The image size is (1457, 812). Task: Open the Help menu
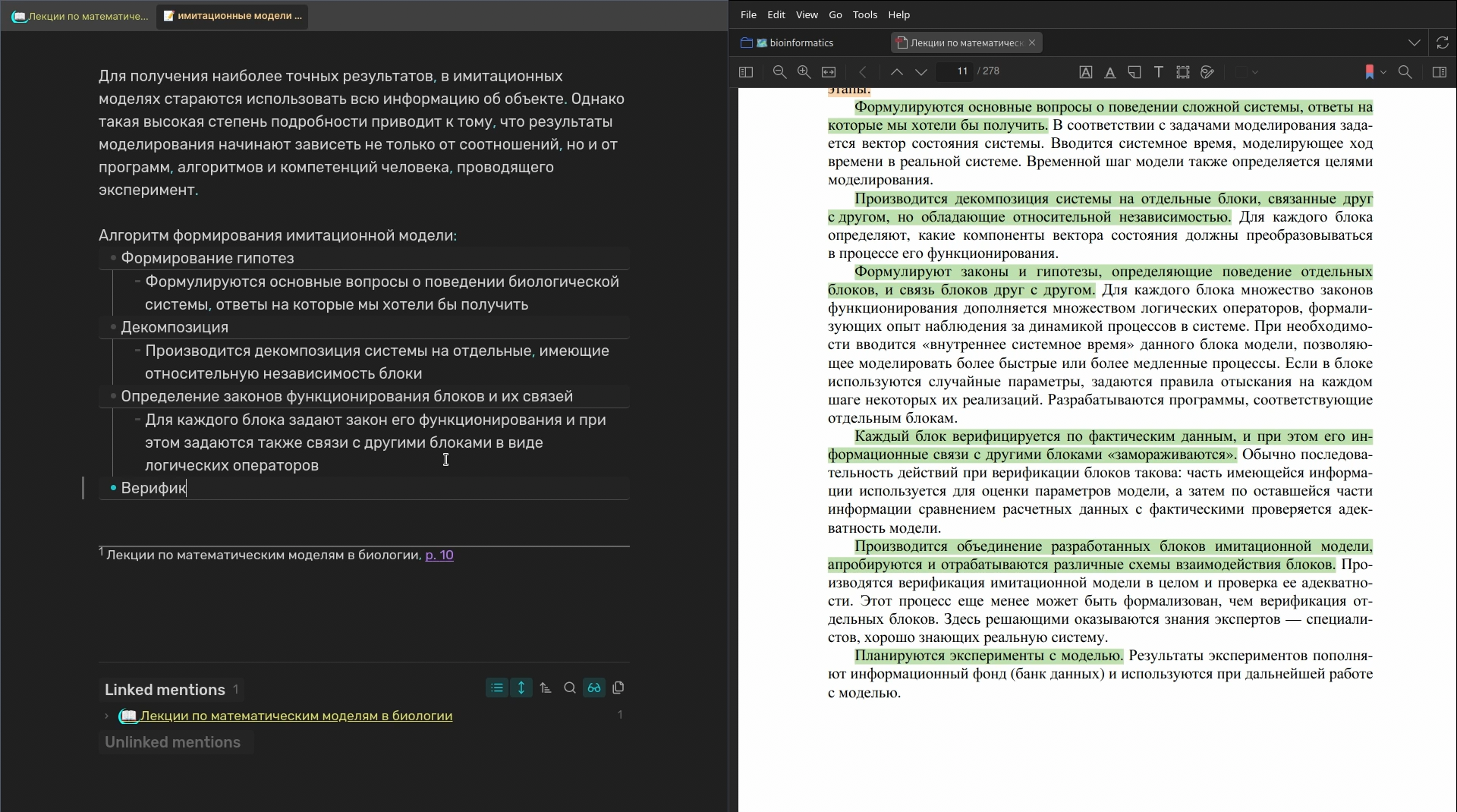point(899,14)
